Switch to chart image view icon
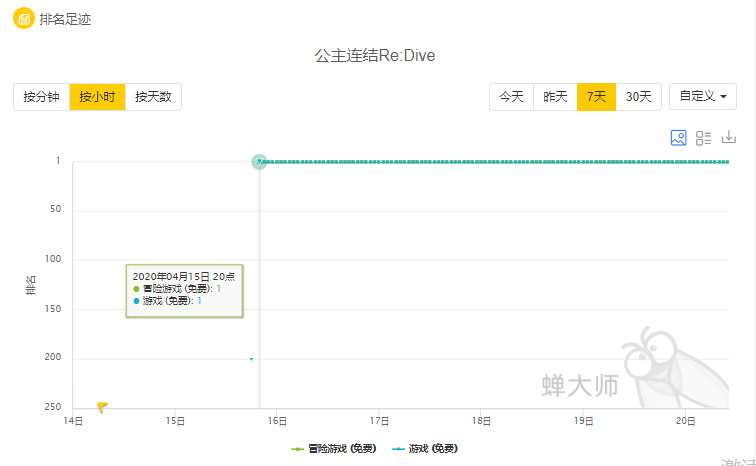756x466 pixels. click(678, 138)
